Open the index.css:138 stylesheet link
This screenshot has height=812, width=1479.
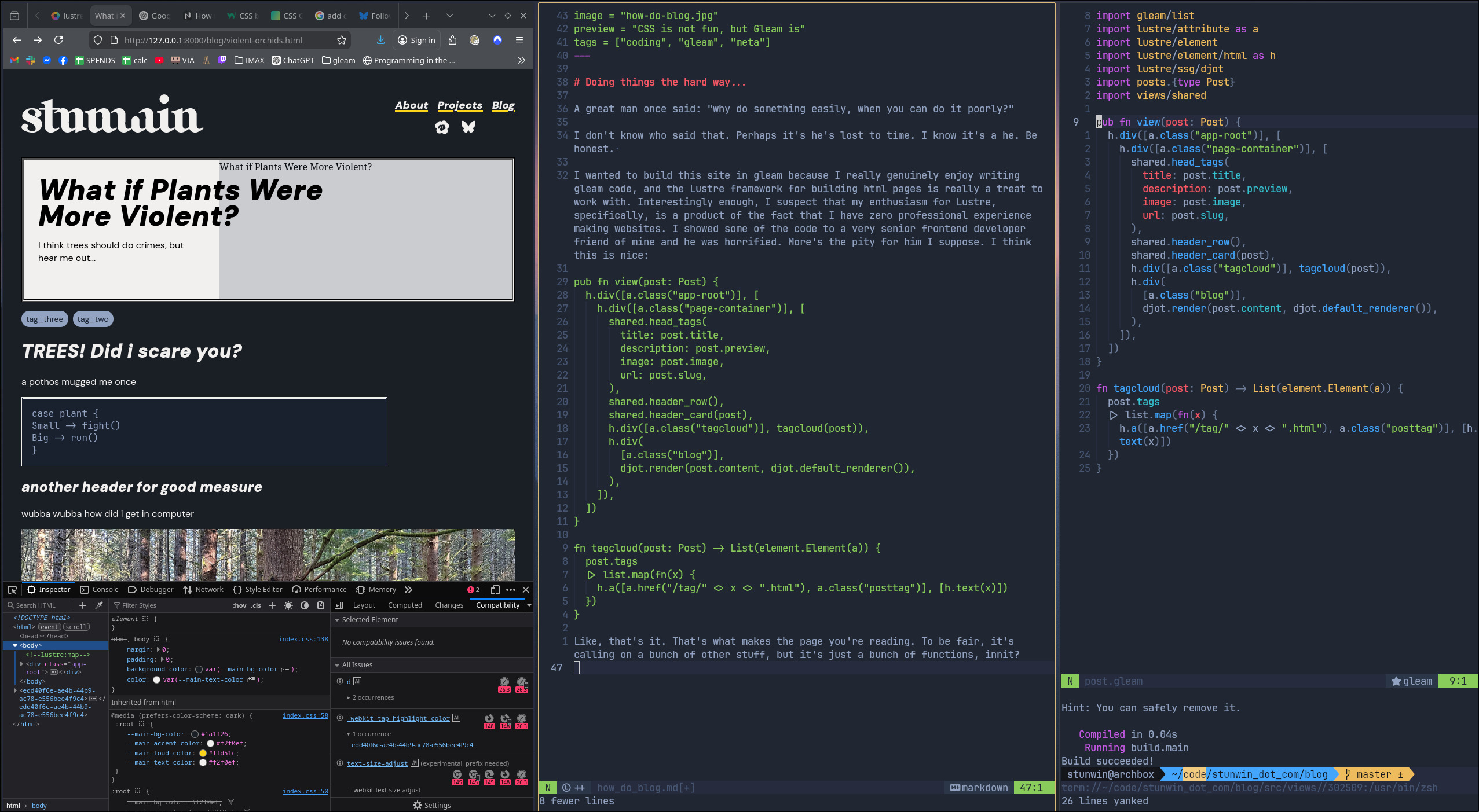(303, 639)
